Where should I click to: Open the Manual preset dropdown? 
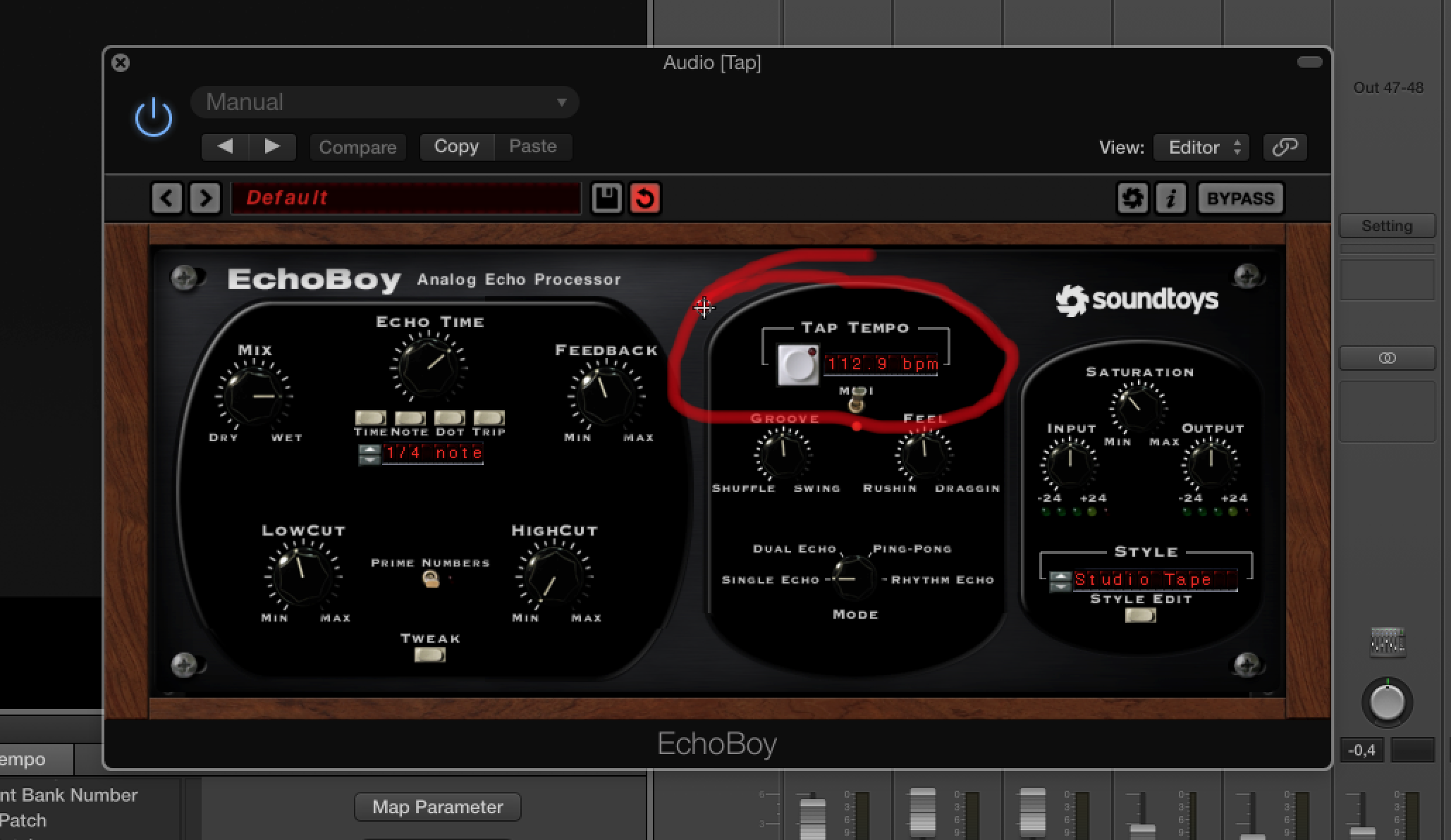point(385,102)
